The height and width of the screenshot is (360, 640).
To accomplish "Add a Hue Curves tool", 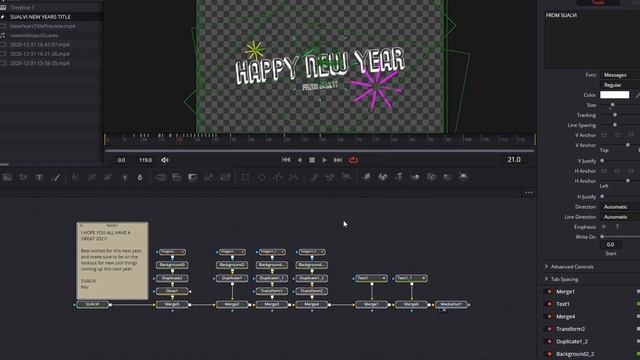I will [x=108, y=177].
